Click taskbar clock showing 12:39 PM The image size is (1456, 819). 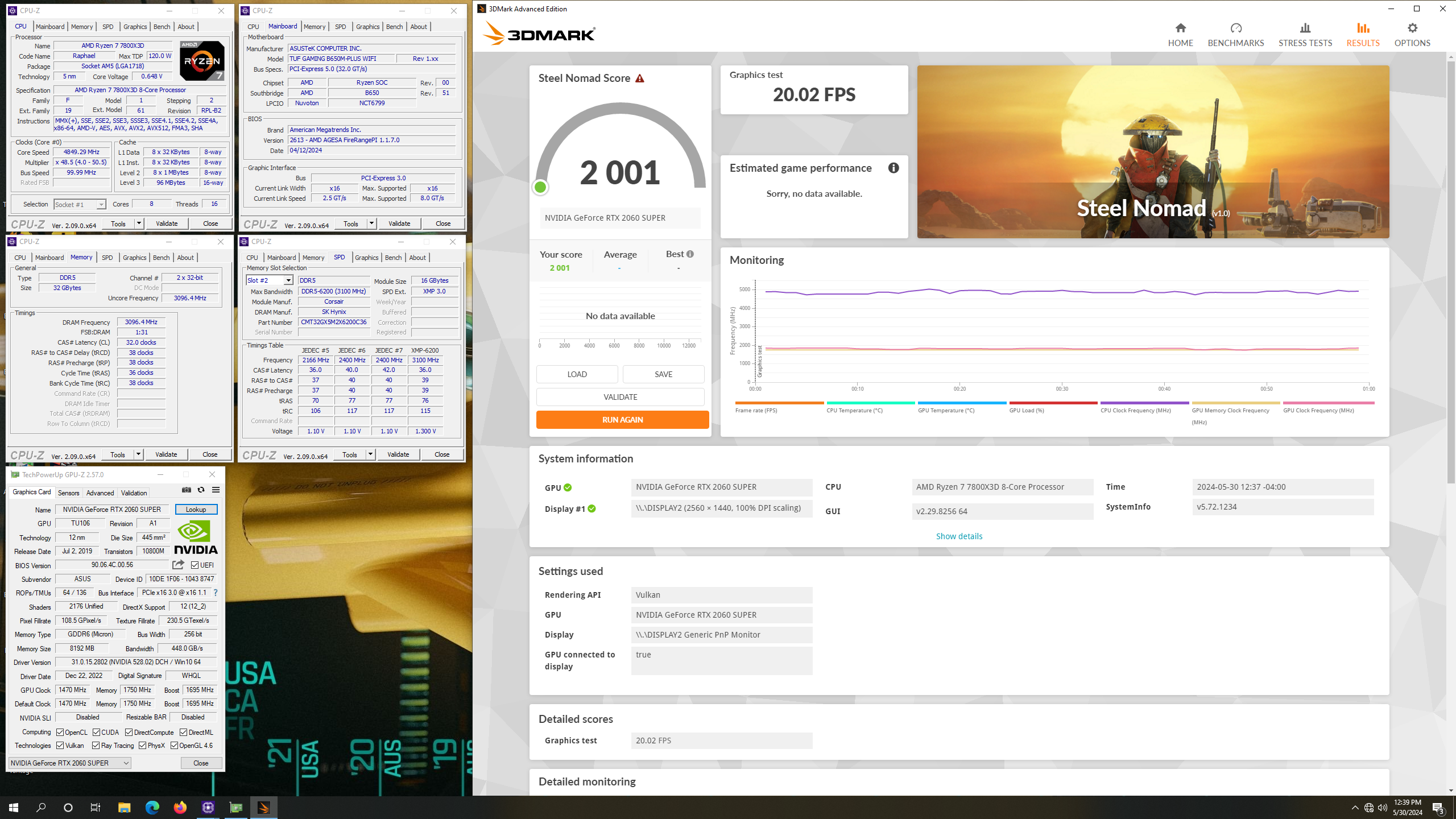tap(1407, 807)
